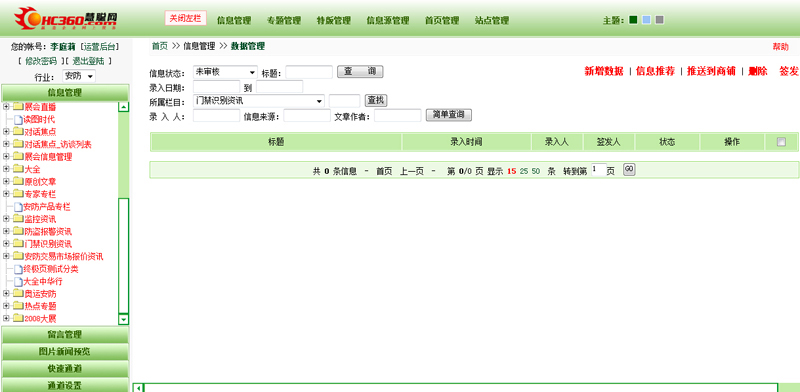The width and height of the screenshot is (800, 392).
Task: Click the 新增数据 link
Action: 604,71
